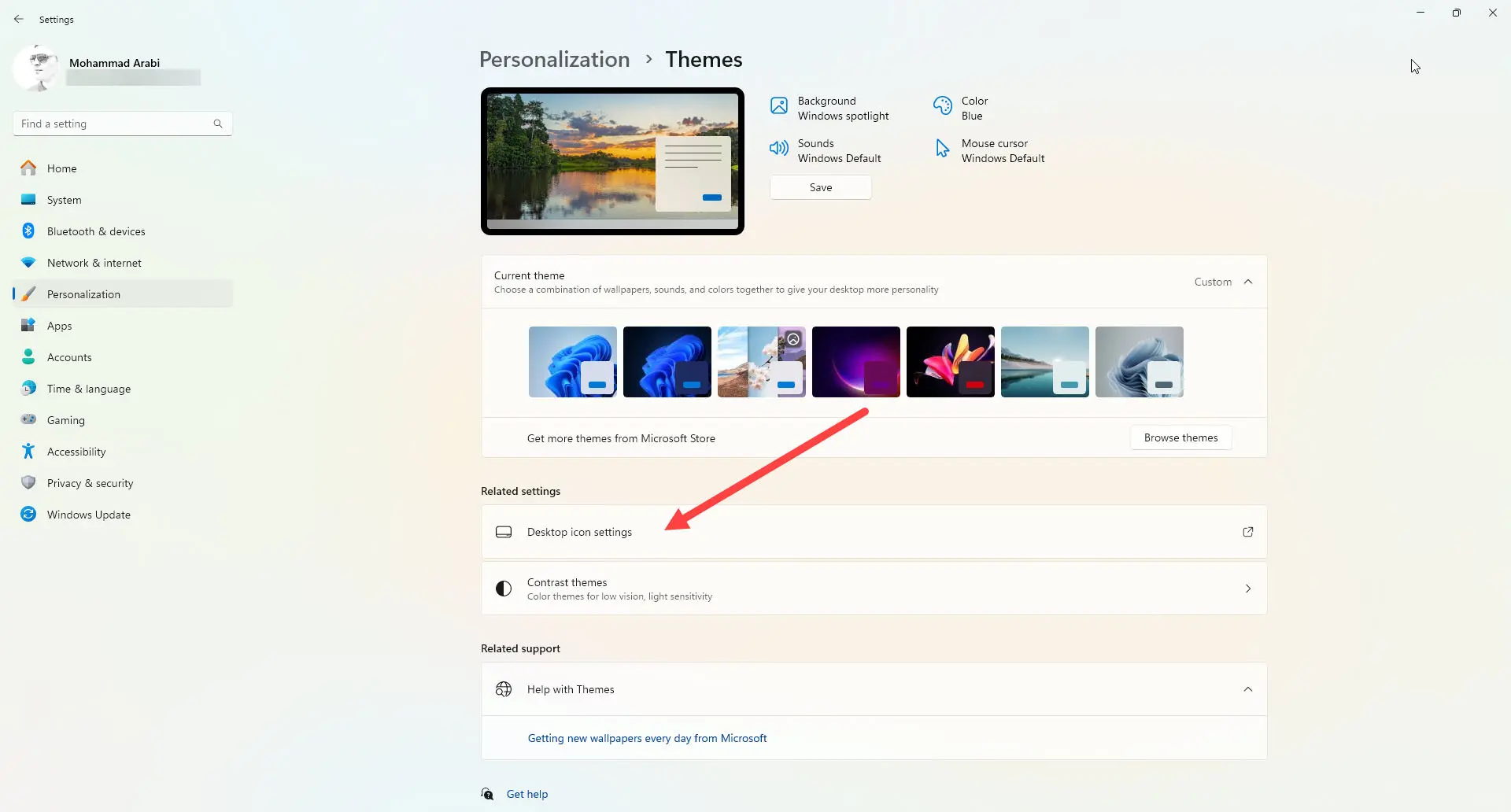Click the Network wifi icon
The height and width of the screenshot is (812, 1511).
point(28,263)
